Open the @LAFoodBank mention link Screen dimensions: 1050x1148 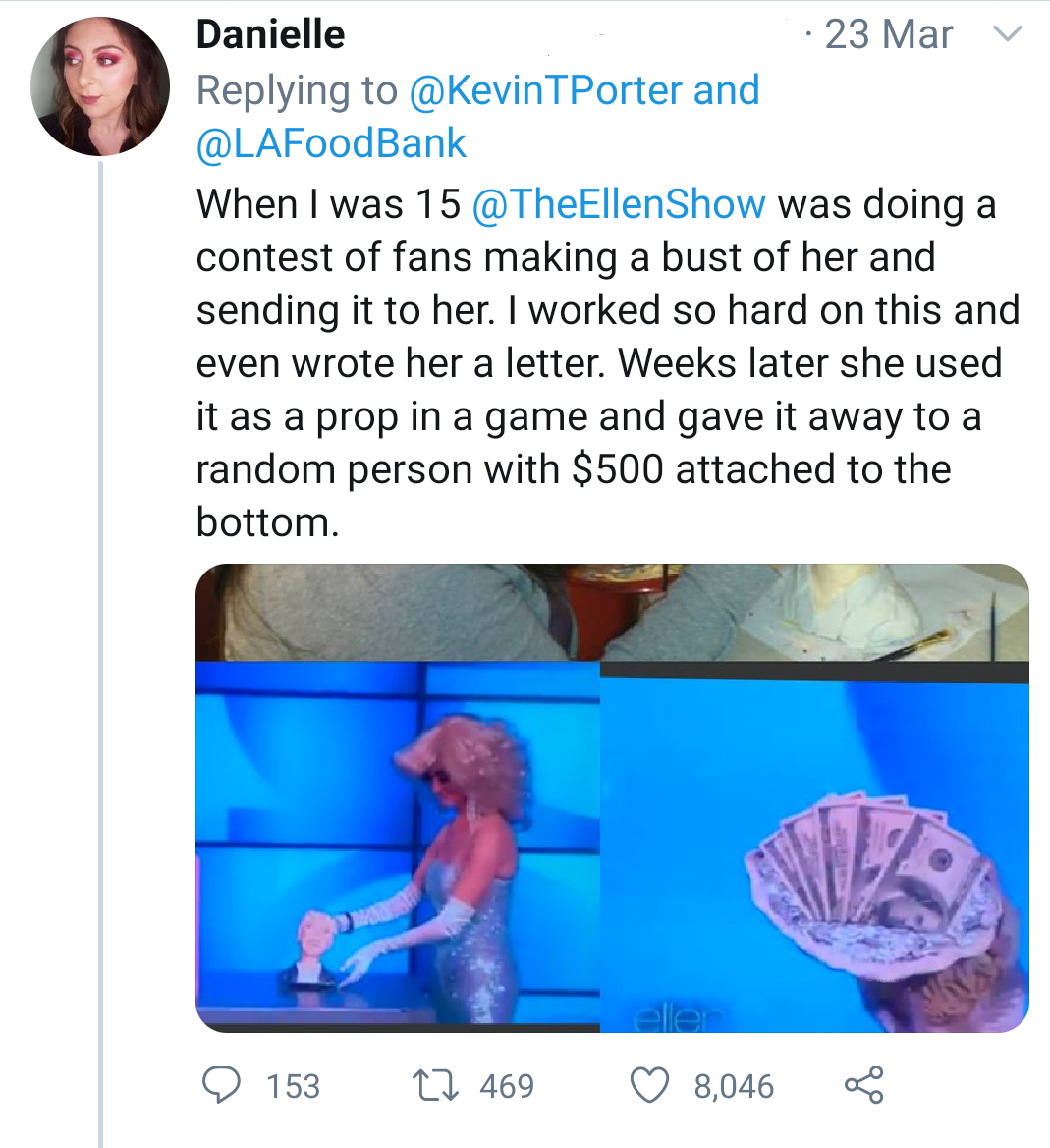click(x=331, y=143)
